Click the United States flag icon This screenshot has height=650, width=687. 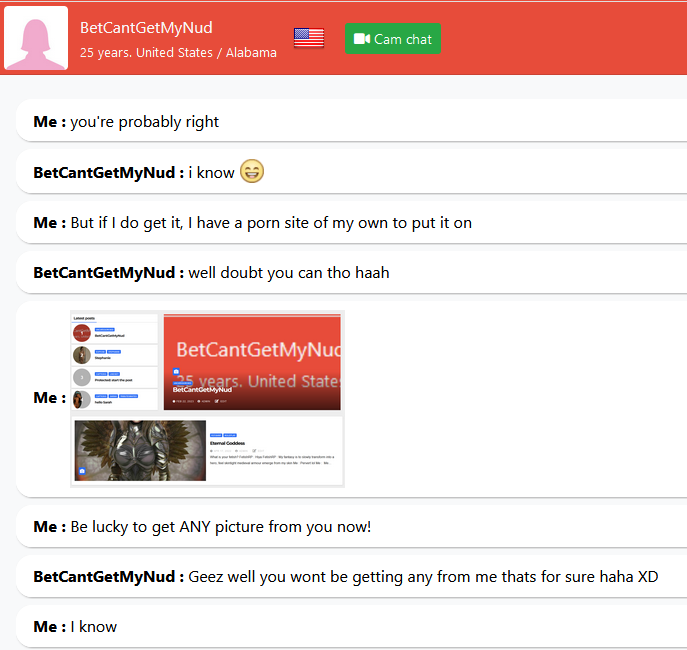point(309,38)
